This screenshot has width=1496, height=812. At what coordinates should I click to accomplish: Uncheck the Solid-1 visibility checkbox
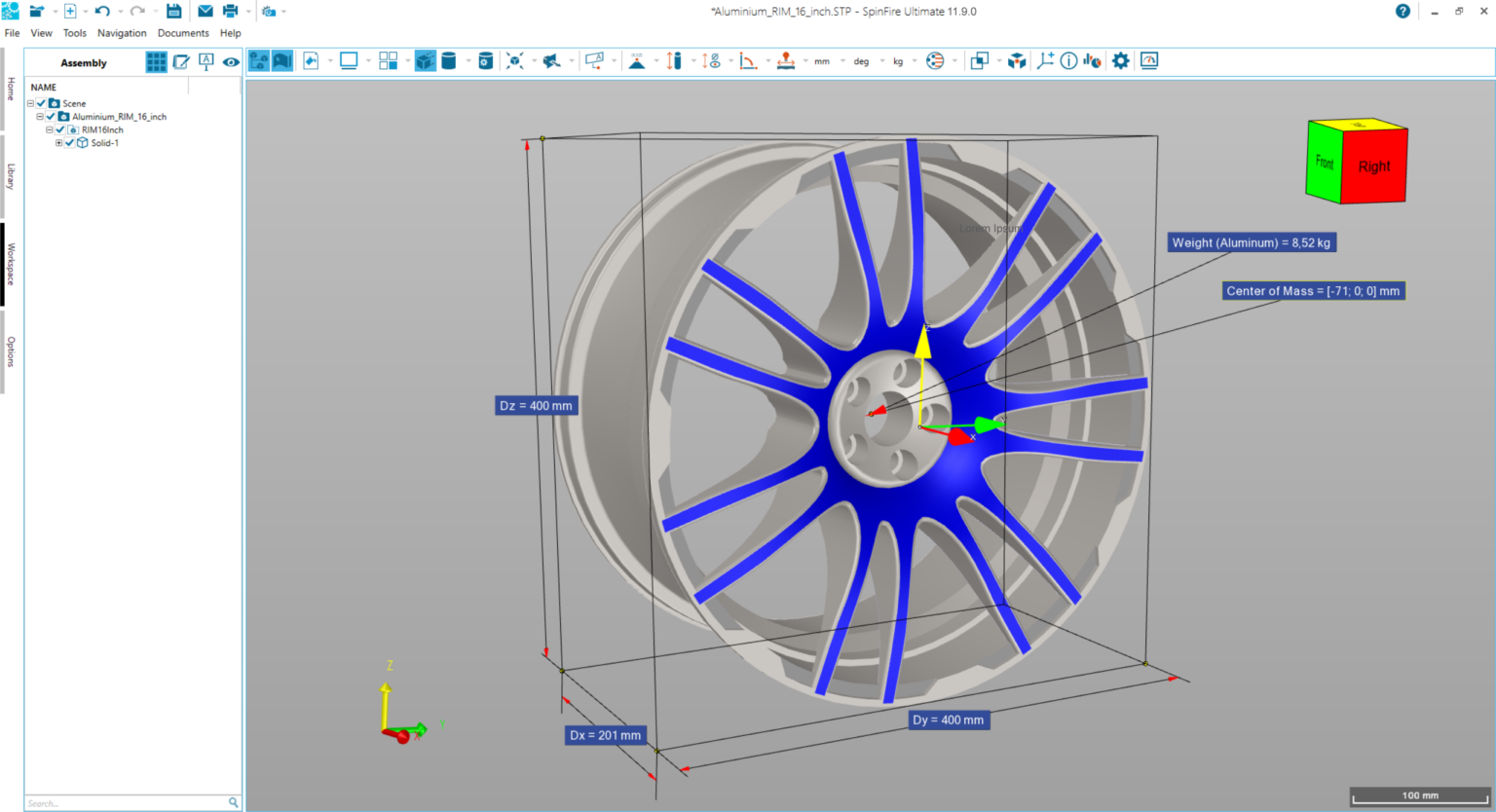[70, 143]
